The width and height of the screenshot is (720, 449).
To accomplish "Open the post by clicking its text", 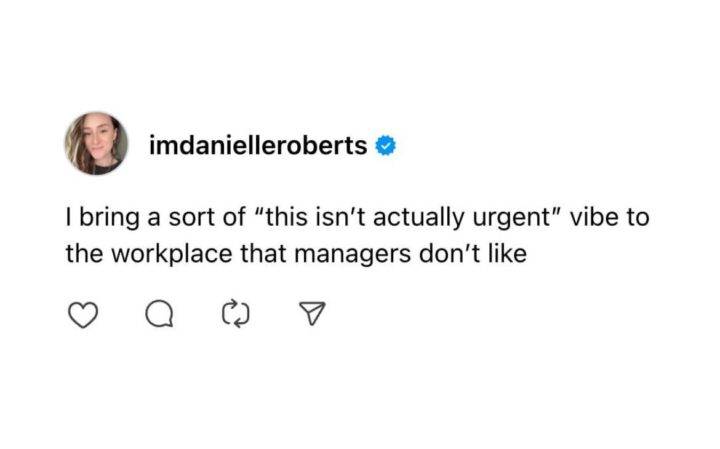I will pos(357,236).
